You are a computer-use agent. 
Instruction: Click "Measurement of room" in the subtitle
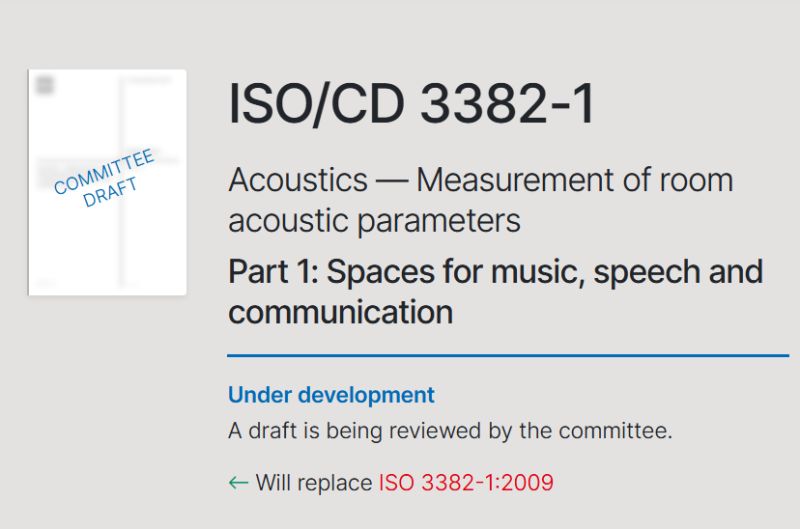575,181
